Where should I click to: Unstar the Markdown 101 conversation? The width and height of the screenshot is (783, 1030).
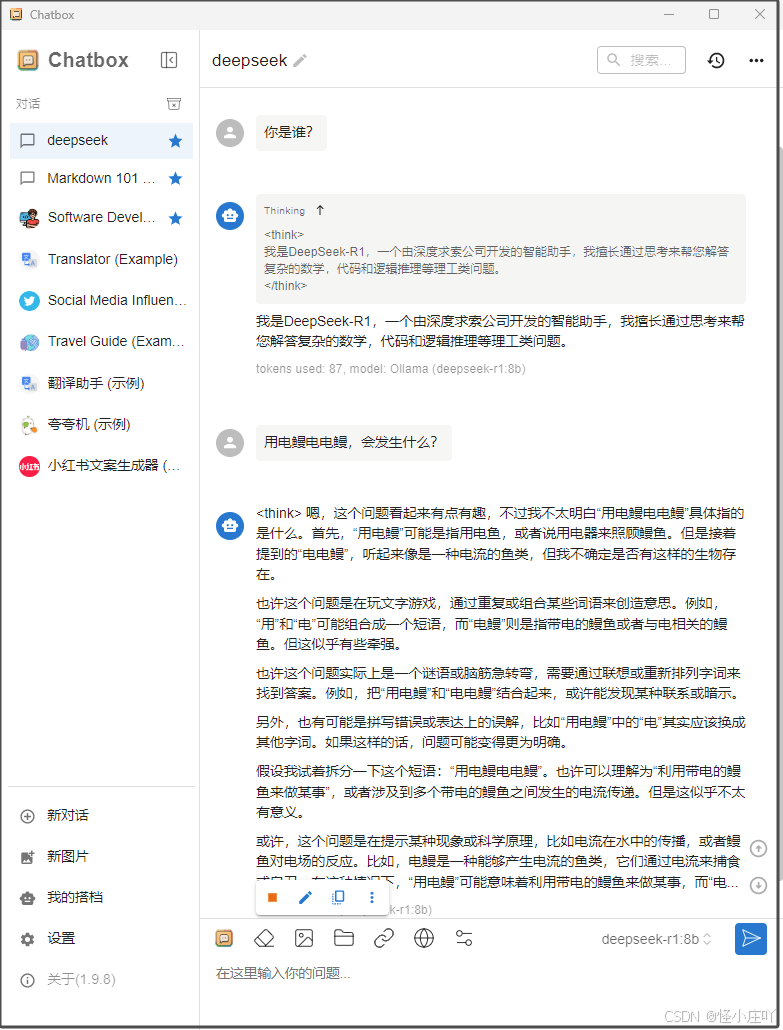click(x=175, y=179)
